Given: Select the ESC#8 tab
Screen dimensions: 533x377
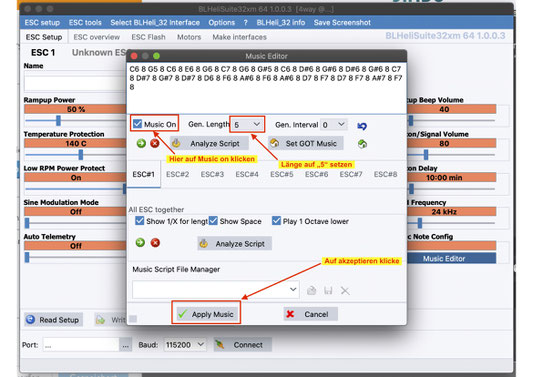Looking at the screenshot, I should coord(385,174).
